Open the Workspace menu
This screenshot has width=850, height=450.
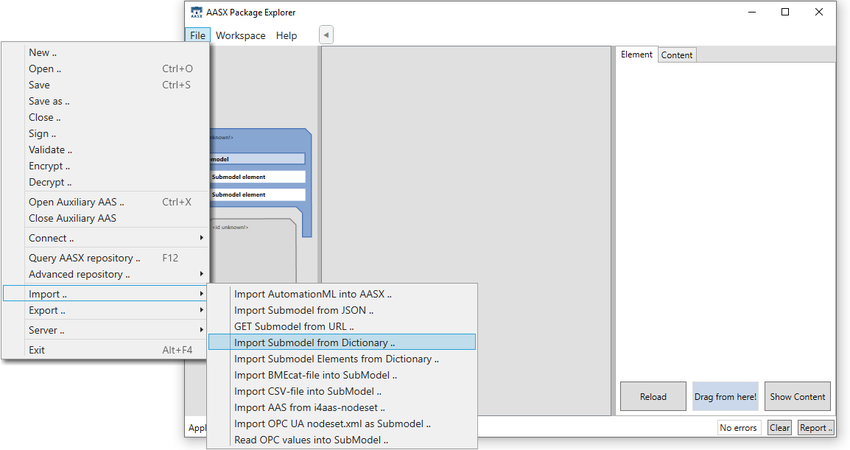click(240, 35)
